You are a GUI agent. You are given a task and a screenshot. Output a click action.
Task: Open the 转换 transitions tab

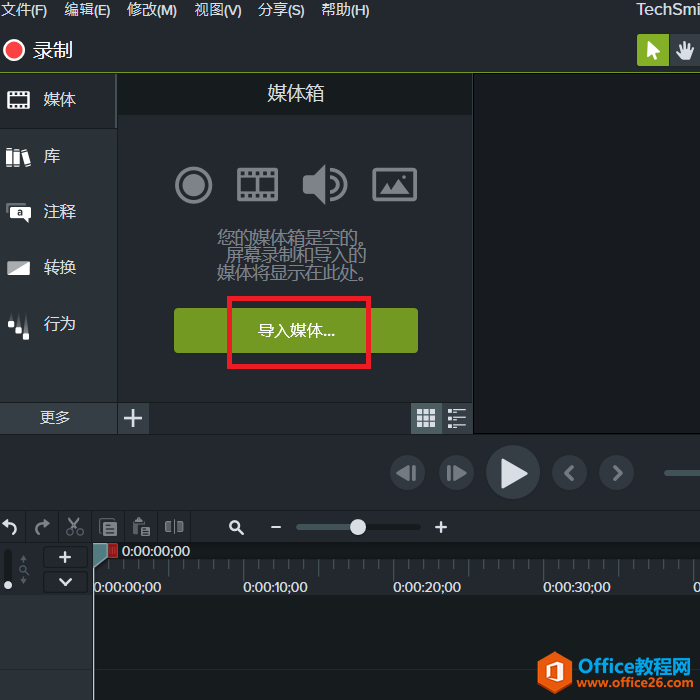pos(58,268)
